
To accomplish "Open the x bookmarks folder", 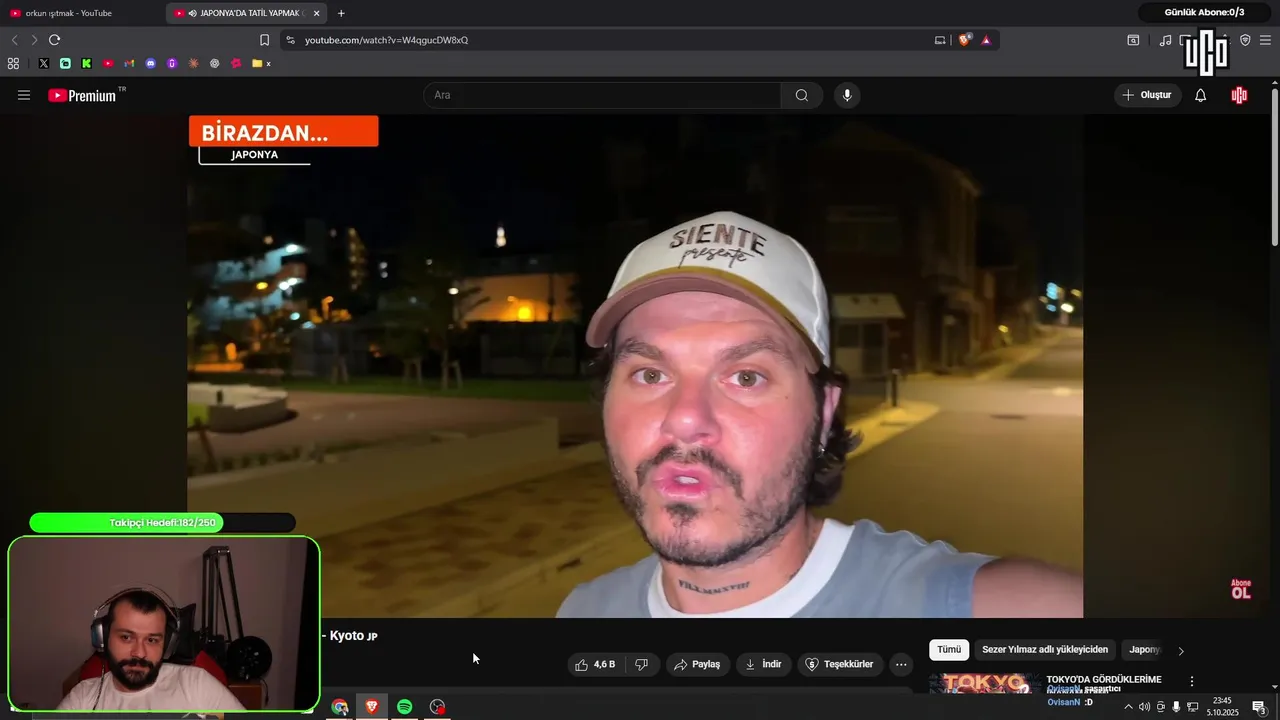I will 262,63.
